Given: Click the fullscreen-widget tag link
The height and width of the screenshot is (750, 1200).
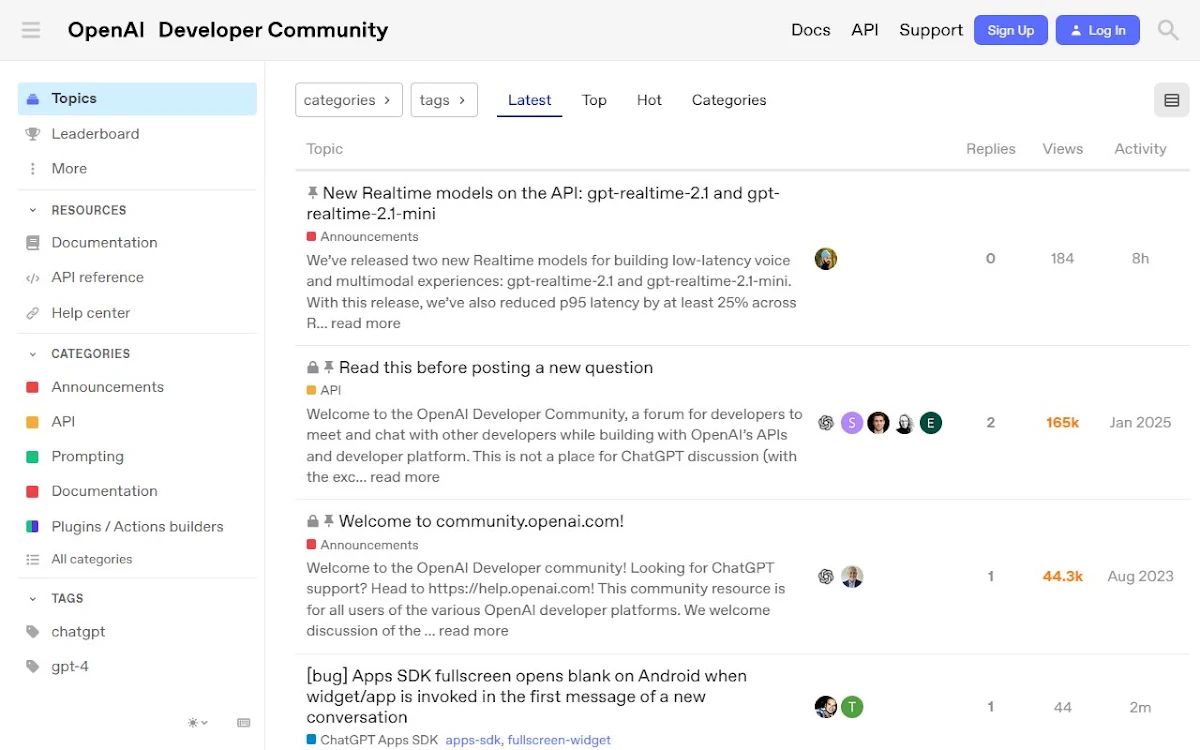Looking at the screenshot, I should pos(559,740).
